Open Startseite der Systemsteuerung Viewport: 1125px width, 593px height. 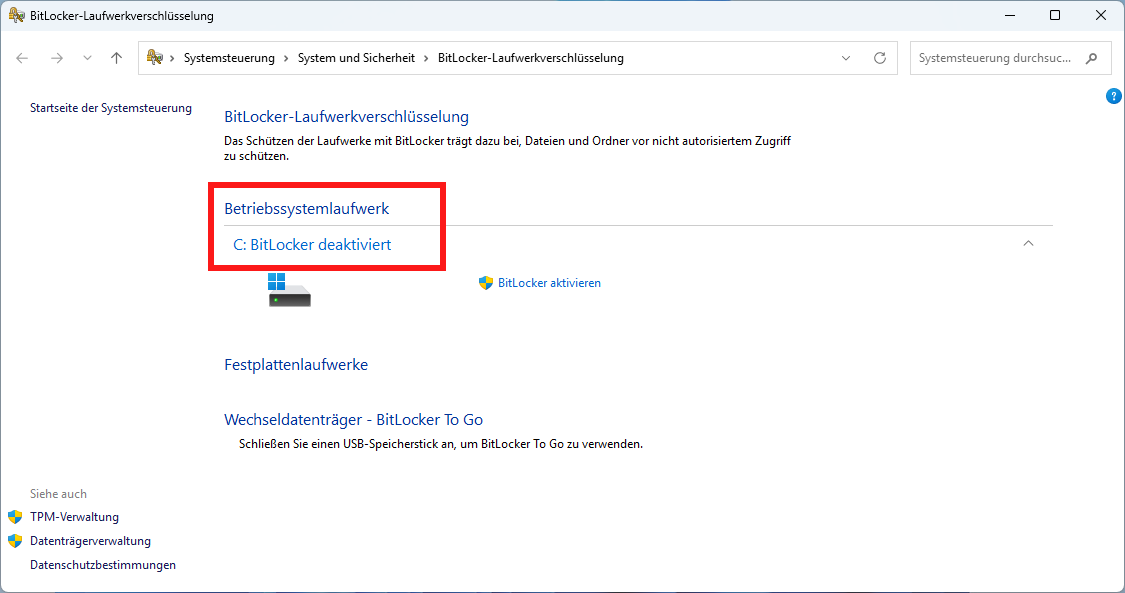[x=110, y=108]
